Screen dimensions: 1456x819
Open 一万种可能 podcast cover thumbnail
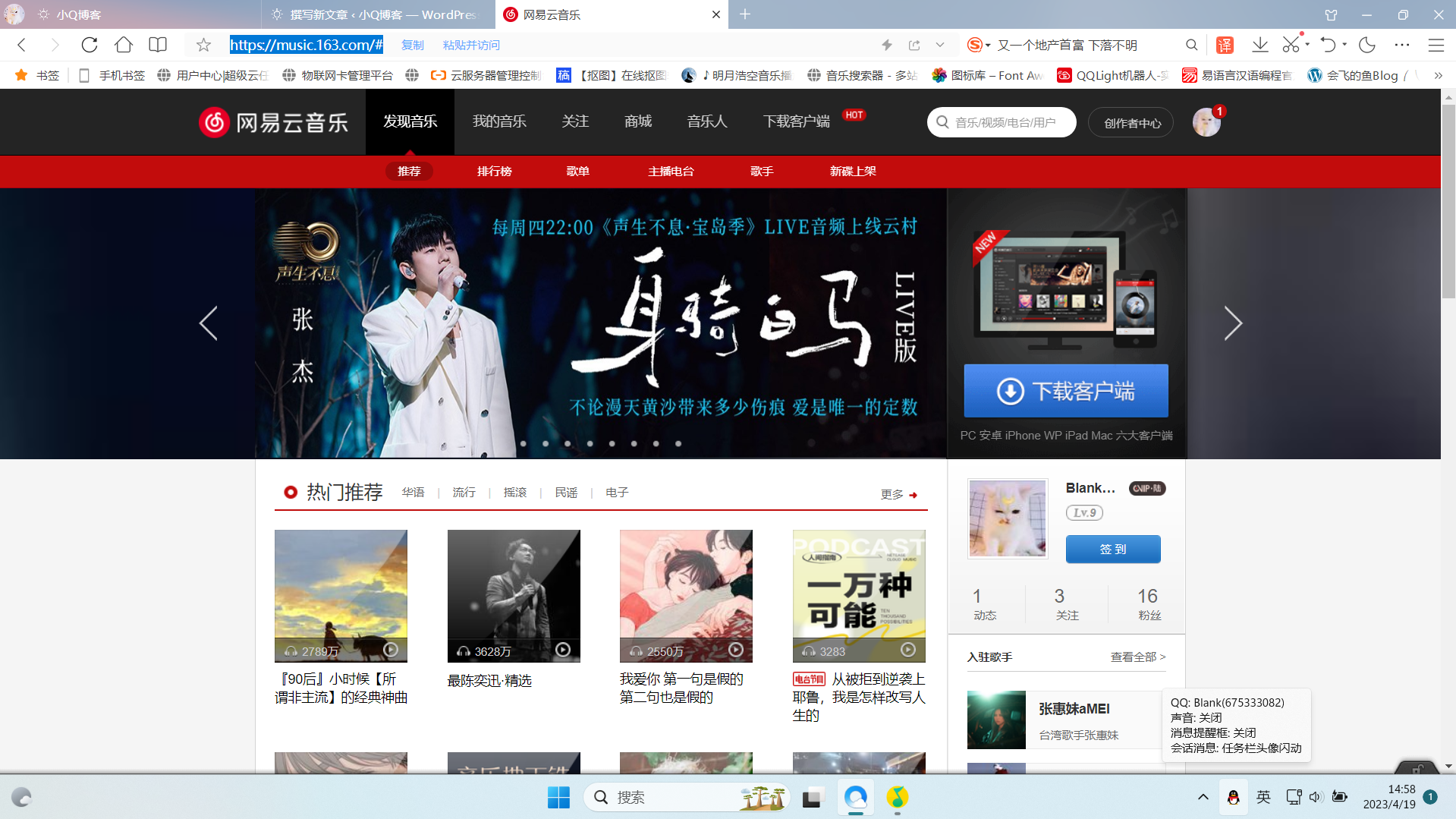pos(859,596)
